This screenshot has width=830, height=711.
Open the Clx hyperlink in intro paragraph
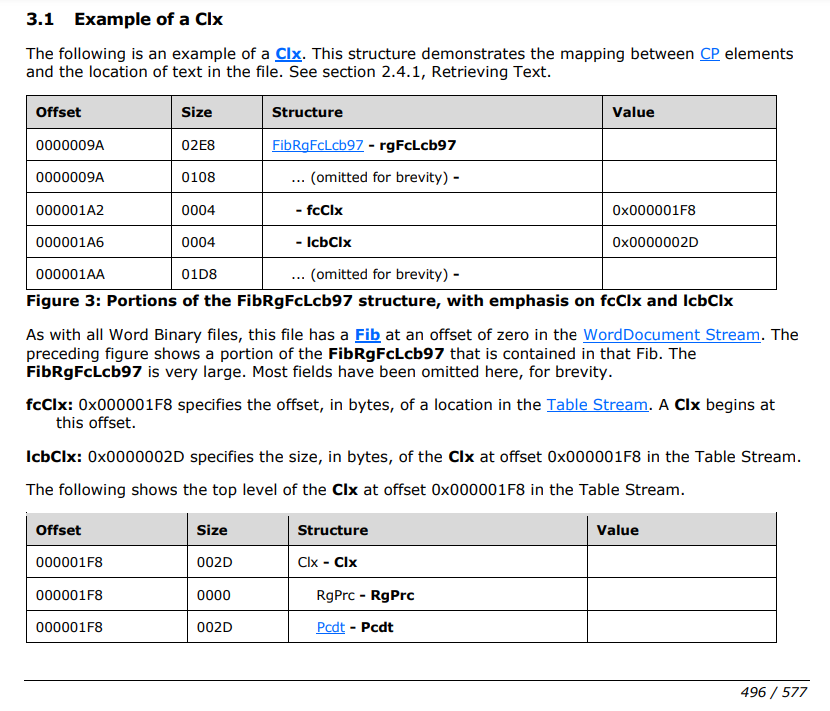point(288,54)
